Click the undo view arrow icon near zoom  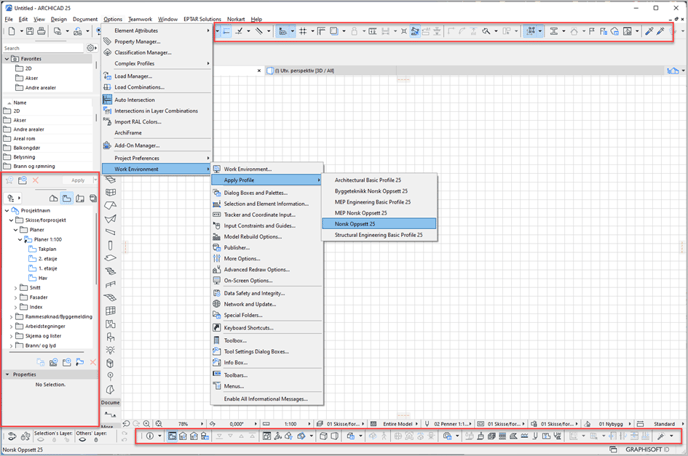[126, 424]
